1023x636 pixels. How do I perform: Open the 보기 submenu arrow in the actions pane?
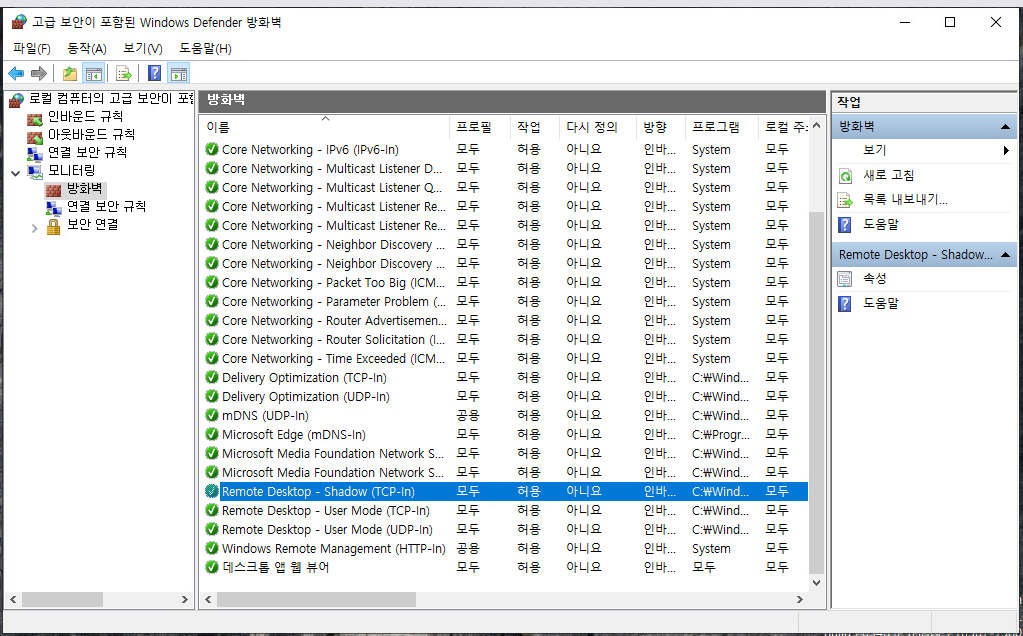pyautogui.click(x=1007, y=151)
